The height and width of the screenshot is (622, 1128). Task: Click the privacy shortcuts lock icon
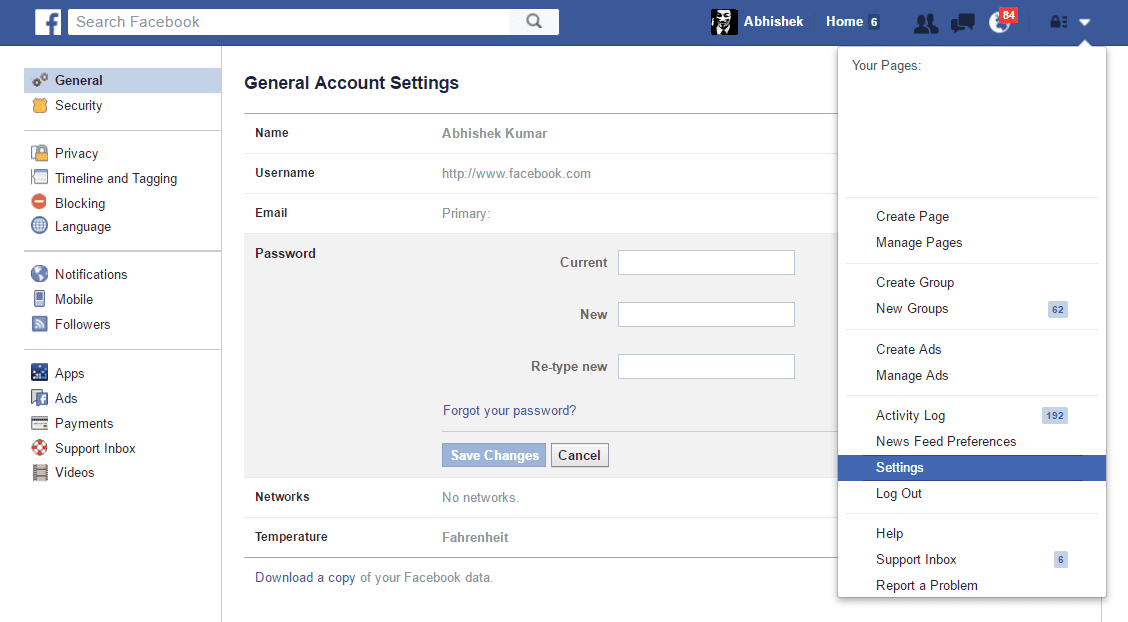pyautogui.click(x=1058, y=22)
